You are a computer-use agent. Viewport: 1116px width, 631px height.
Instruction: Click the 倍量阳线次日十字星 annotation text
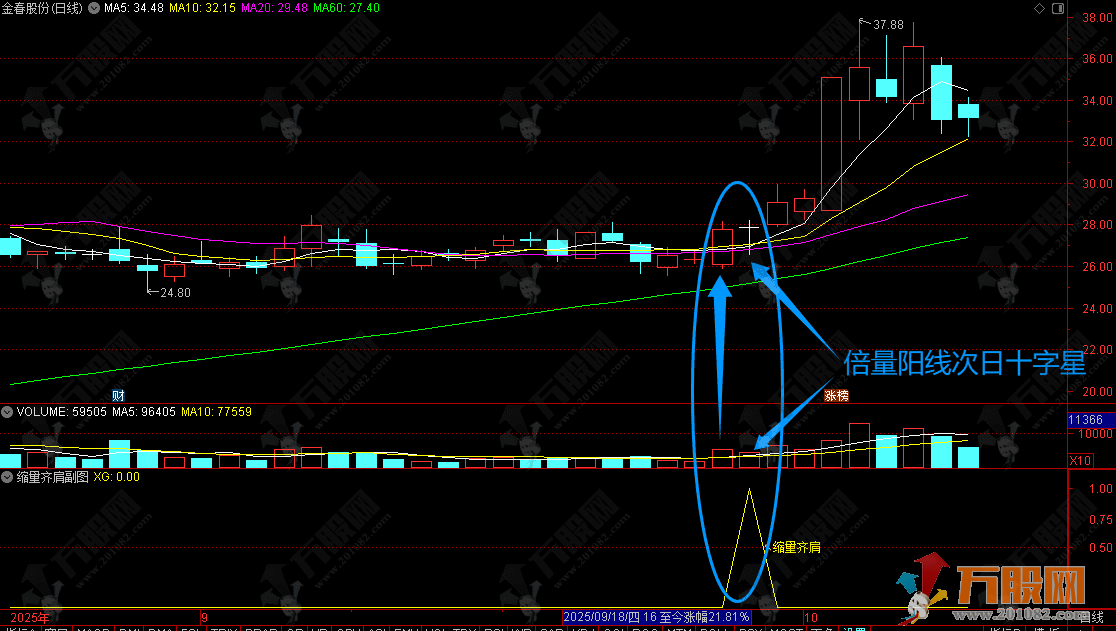click(964, 362)
